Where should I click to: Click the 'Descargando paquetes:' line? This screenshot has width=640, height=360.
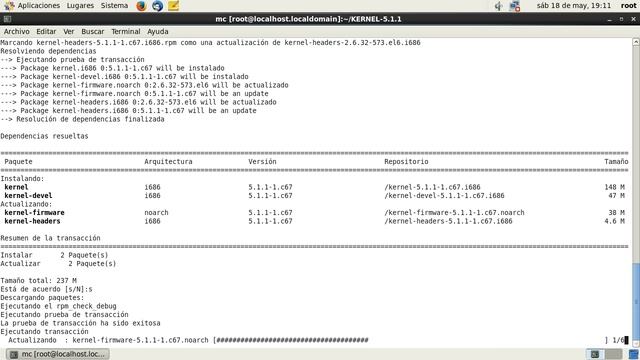coord(42,298)
